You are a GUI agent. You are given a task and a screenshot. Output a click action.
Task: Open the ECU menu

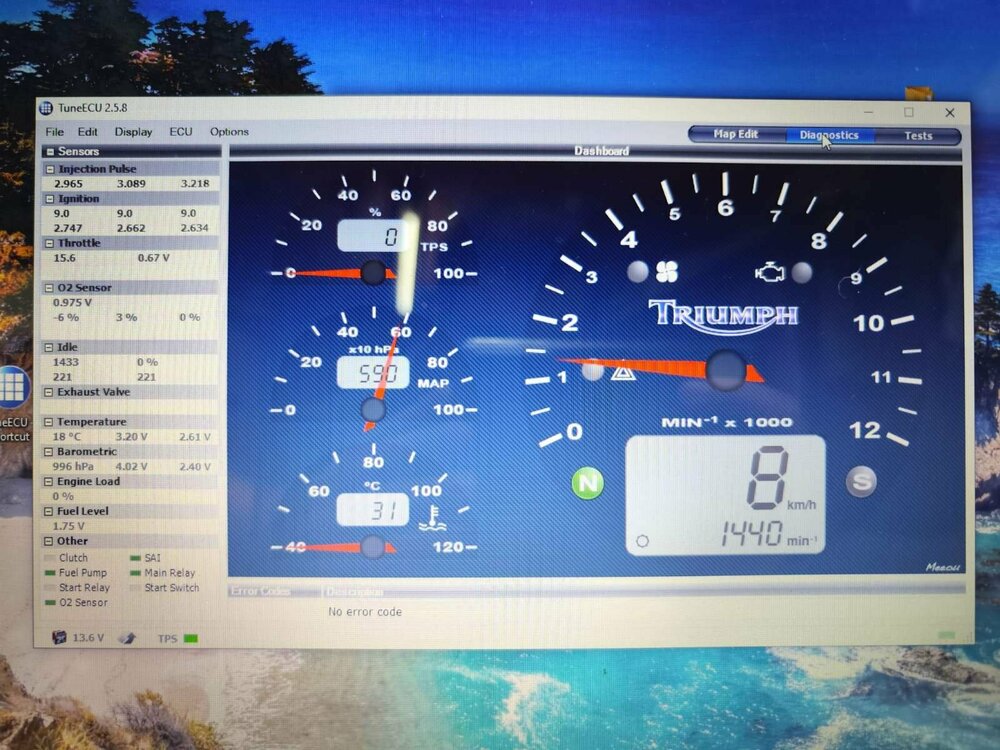pos(180,131)
